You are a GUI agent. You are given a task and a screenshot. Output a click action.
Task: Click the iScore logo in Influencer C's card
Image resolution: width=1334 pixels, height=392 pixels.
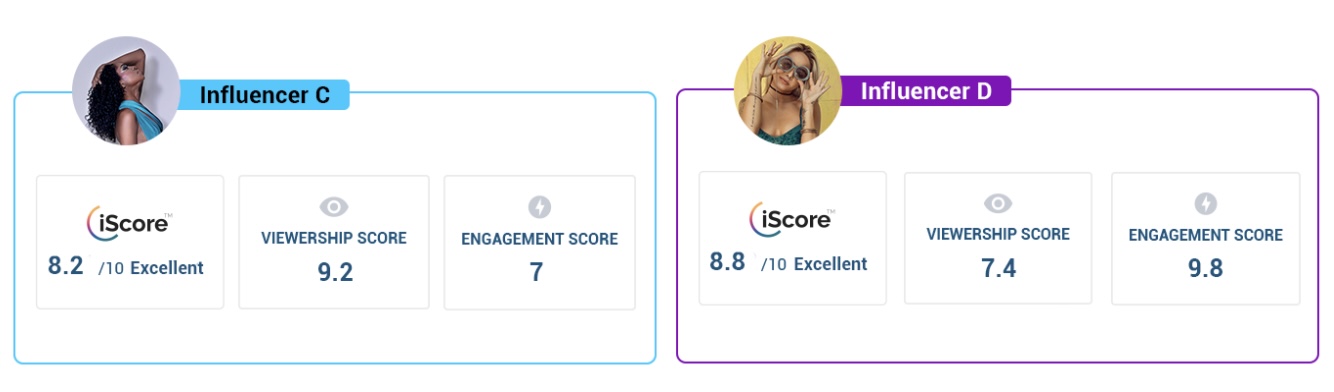coord(129,222)
